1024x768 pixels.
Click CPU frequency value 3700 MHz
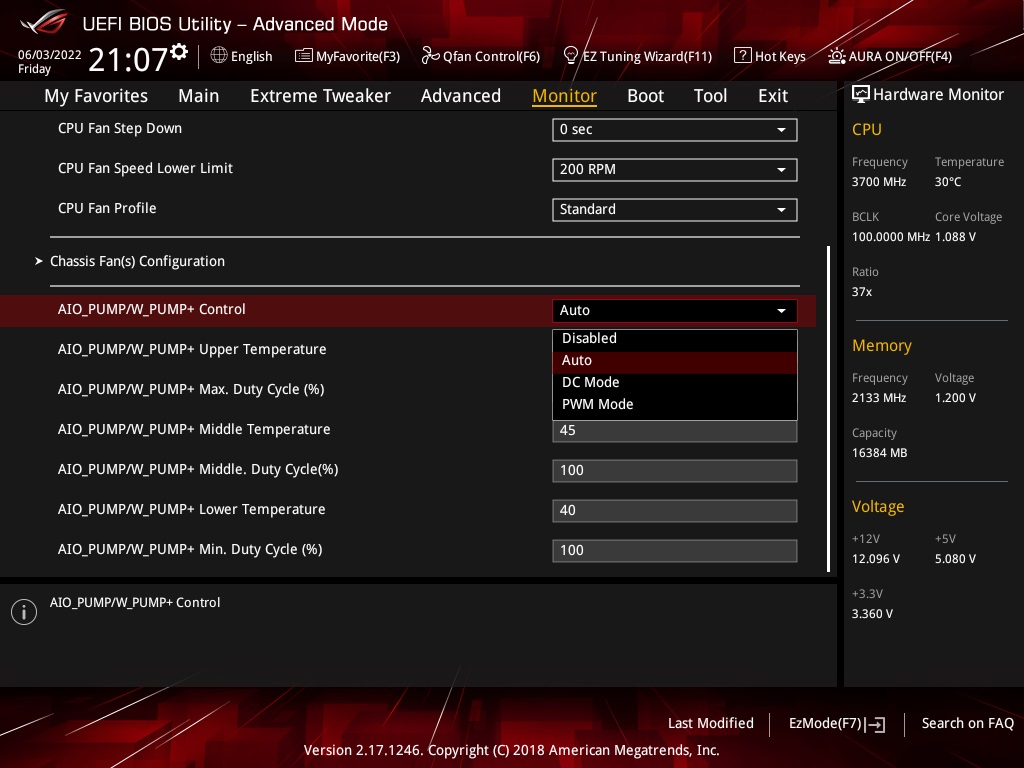click(878, 182)
